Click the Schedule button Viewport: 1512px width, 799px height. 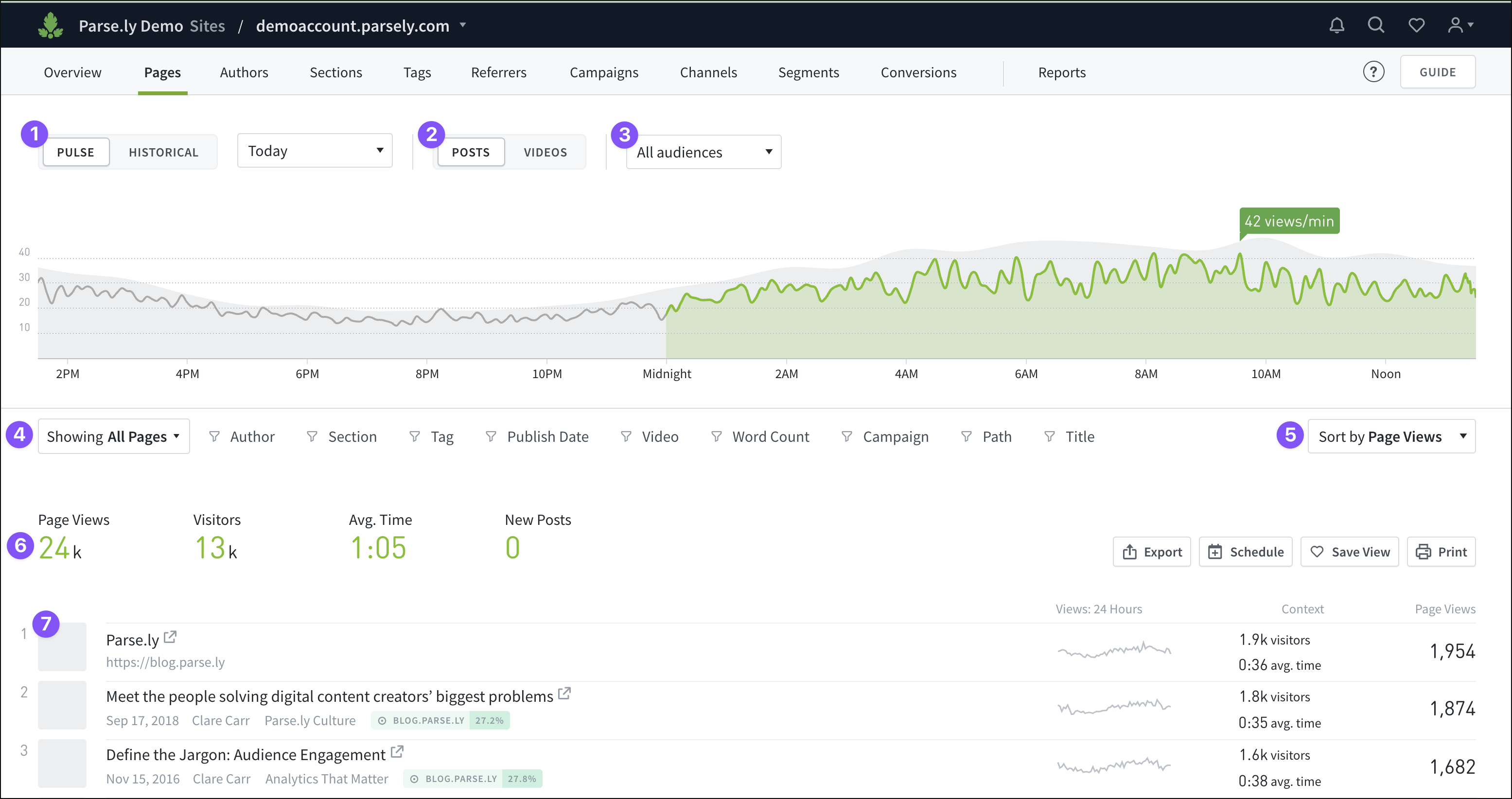pos(1246,552)
